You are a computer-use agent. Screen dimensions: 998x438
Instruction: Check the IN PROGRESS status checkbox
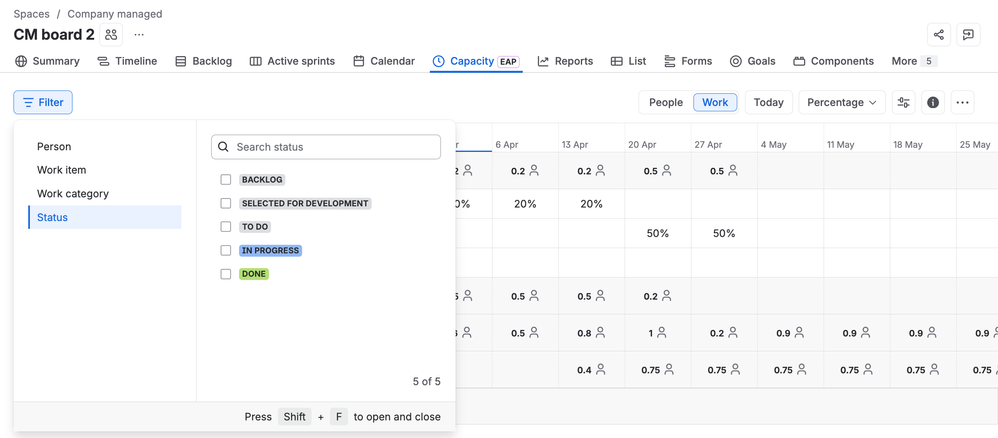tap(225, 250)
